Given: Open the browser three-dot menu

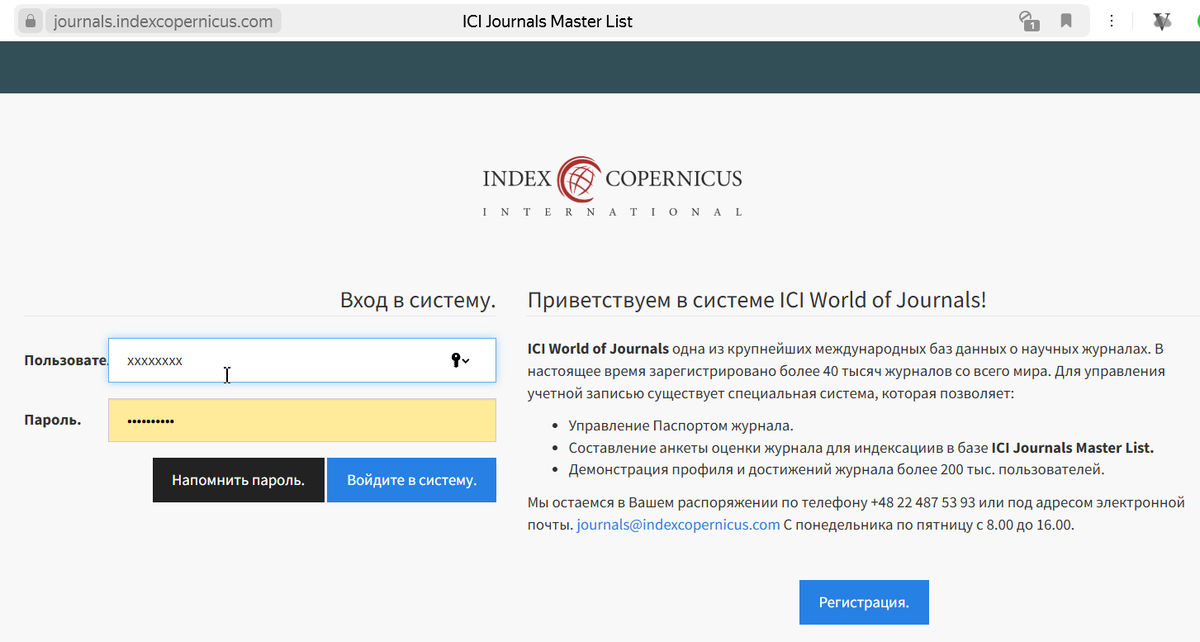Looking at the screenshot, I should [1111, 21].
